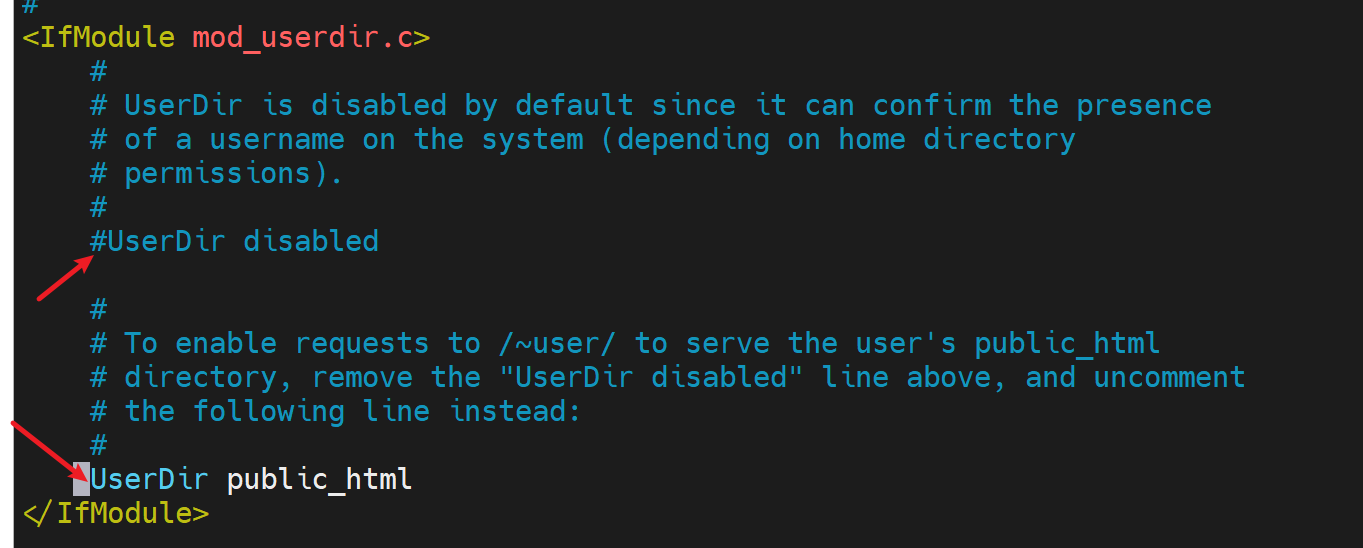1363x548 pixels.
Task: Place cursor on the word "confirm"
Action: pos(932,105)
